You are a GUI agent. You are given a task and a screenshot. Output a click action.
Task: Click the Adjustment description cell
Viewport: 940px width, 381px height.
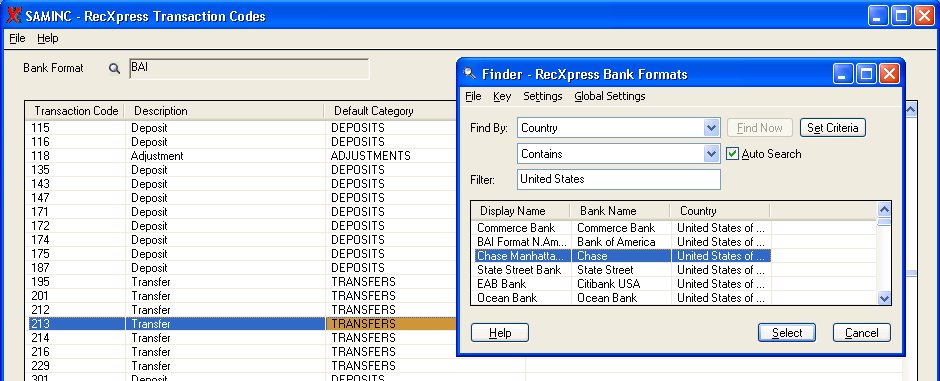[225, 156]
